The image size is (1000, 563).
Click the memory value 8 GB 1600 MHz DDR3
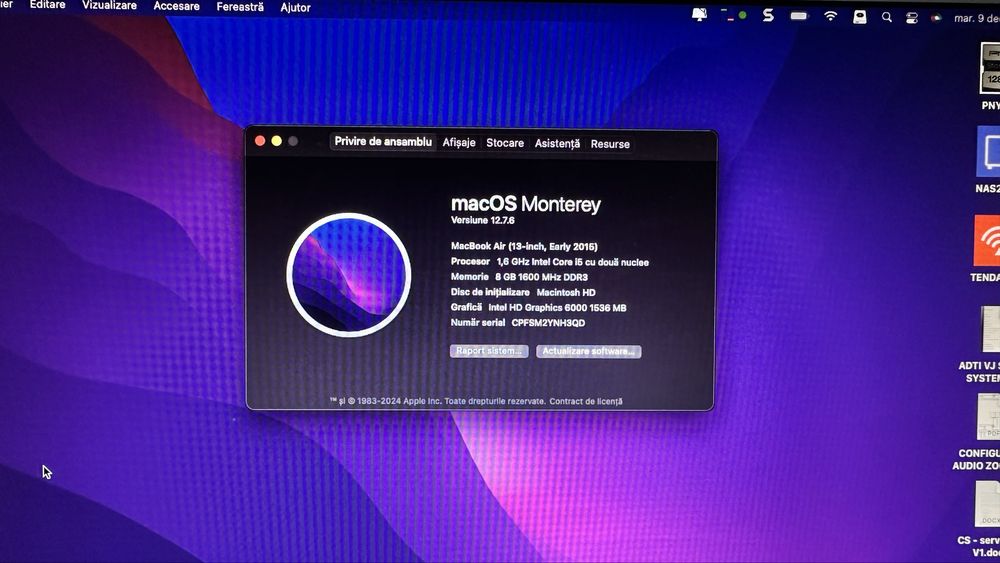[541, 277]
